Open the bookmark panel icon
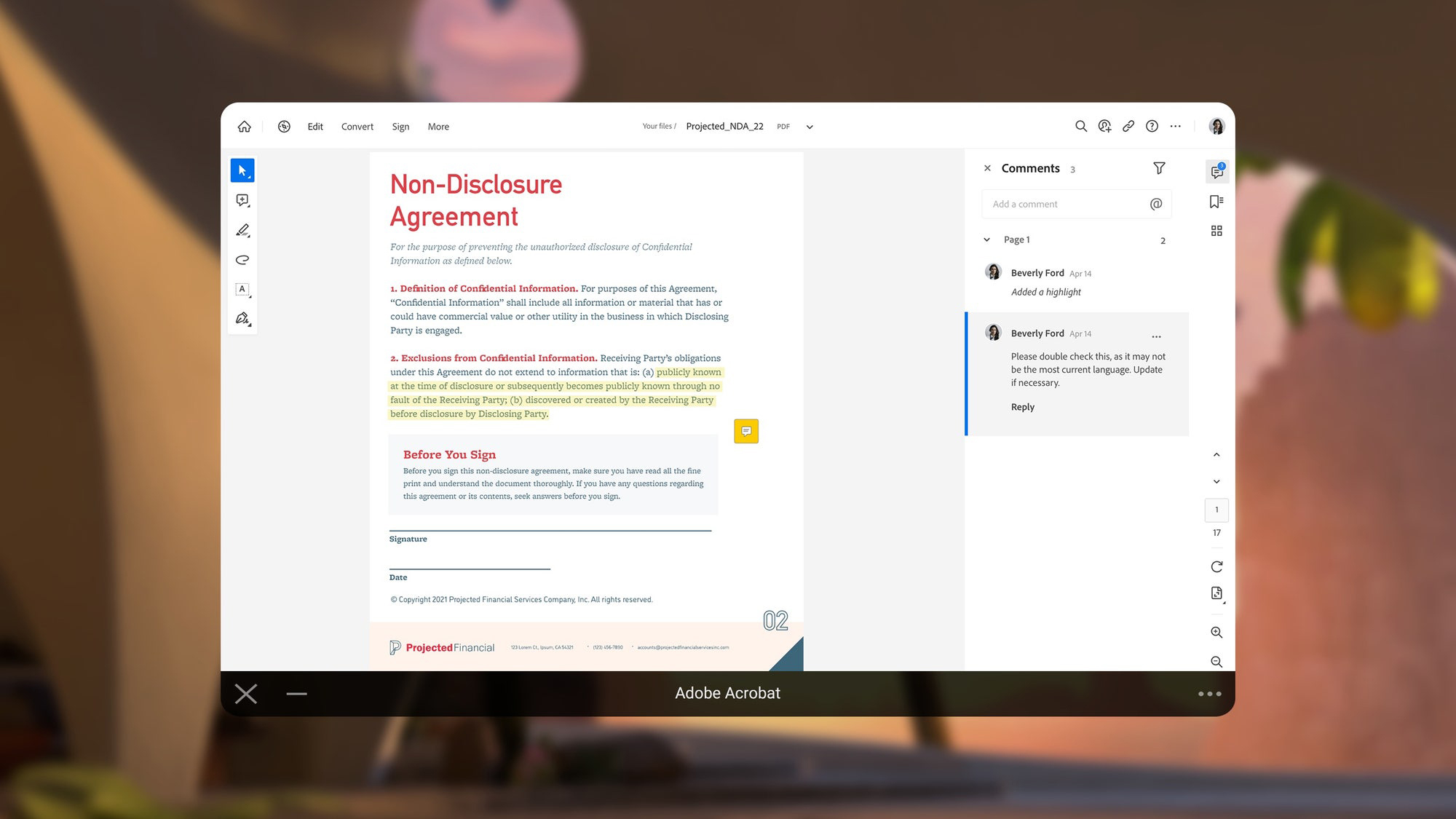This screenshot has height=819, width=1456. click(1217, 201)
